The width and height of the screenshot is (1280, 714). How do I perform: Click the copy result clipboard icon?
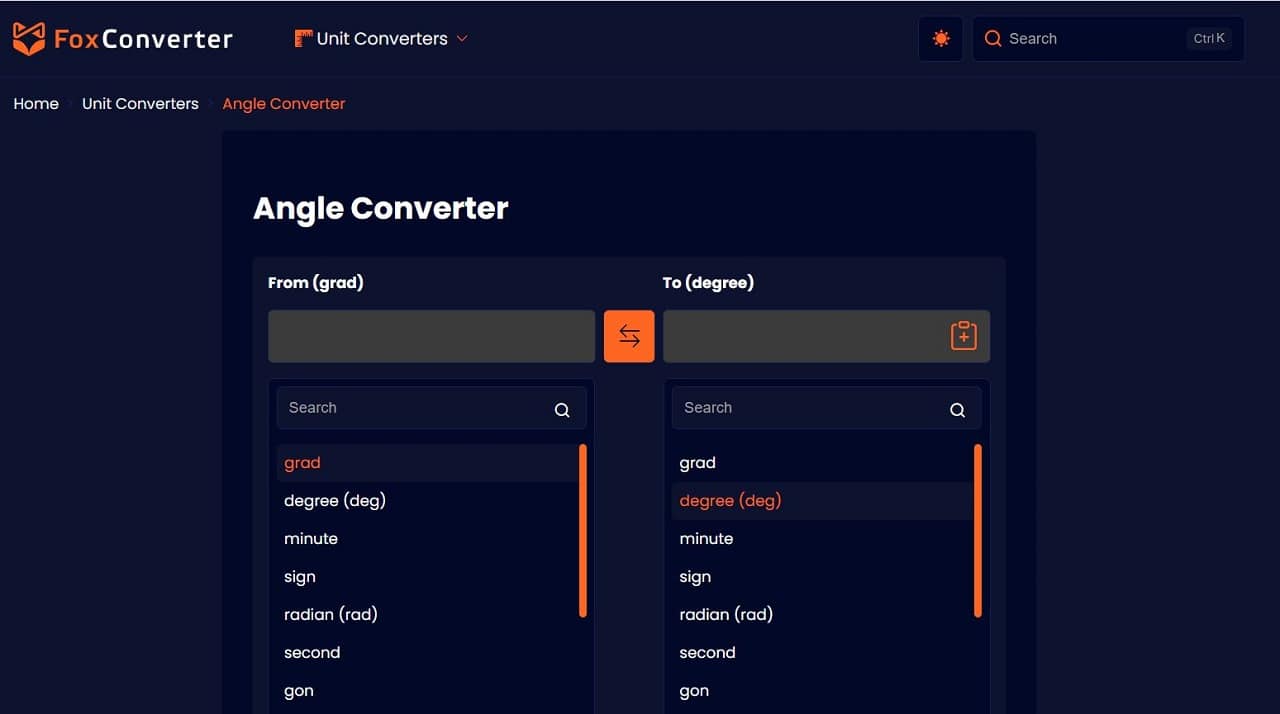click(963, 336)
